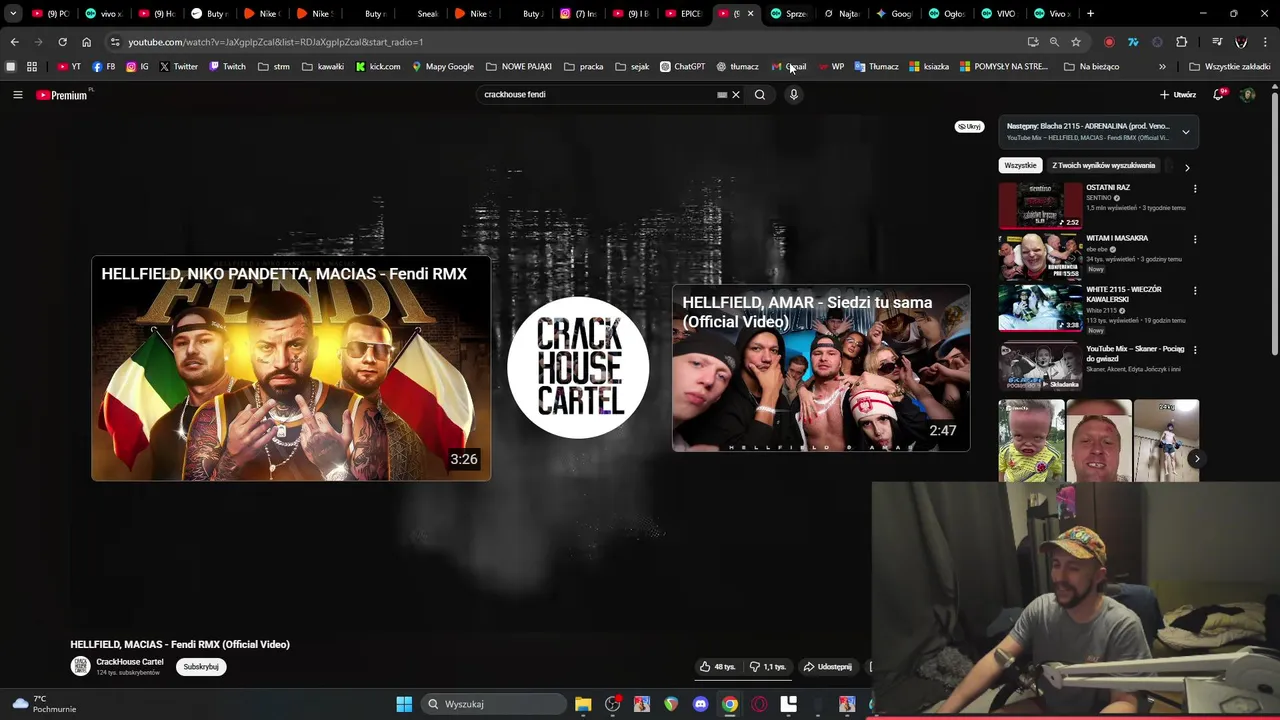1280x720 pixels.
Task: Start voice search with microphone icon
Action: 794,95
